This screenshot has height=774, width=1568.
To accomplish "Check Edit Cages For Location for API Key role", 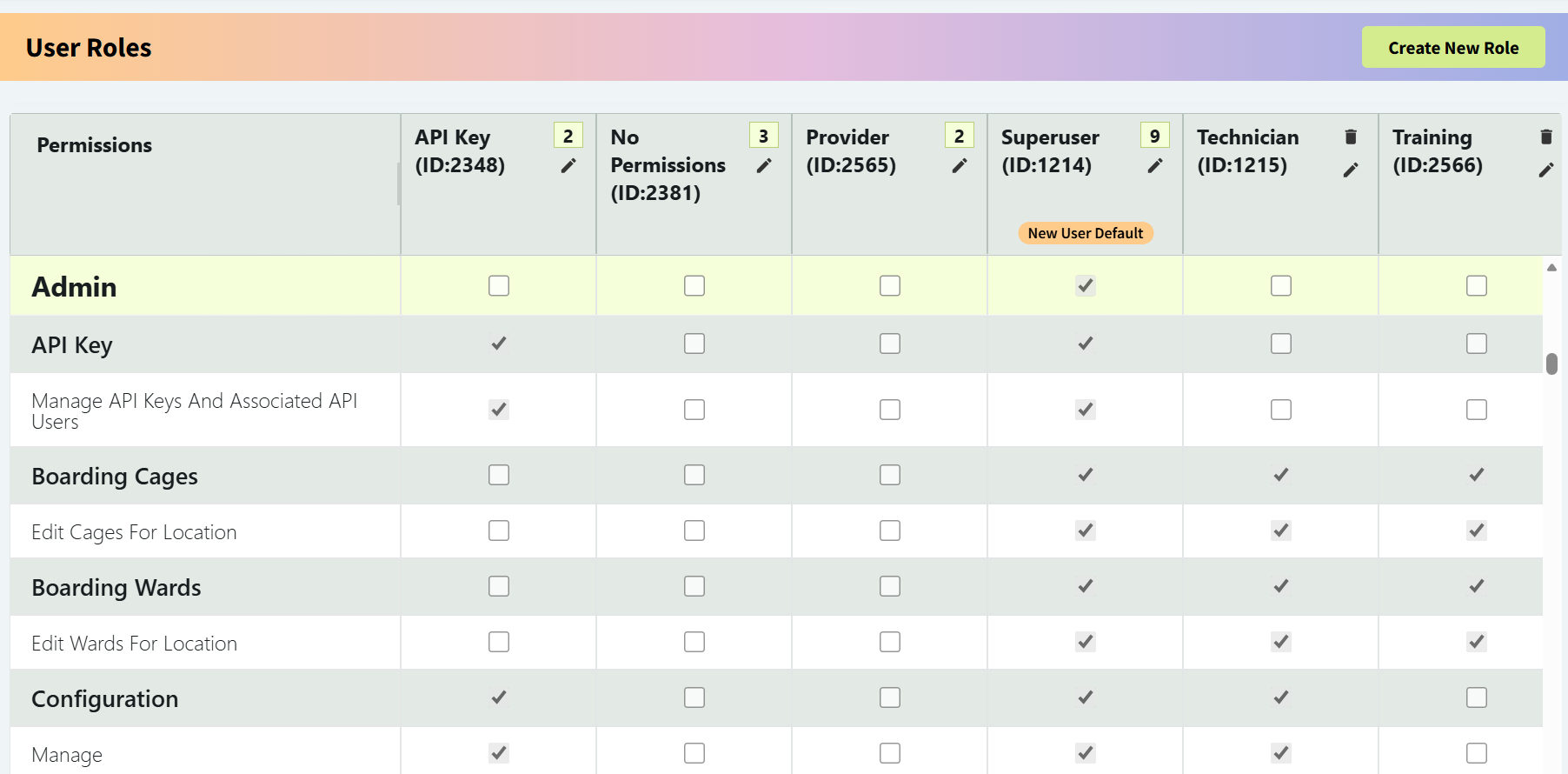I will [498, 530].
